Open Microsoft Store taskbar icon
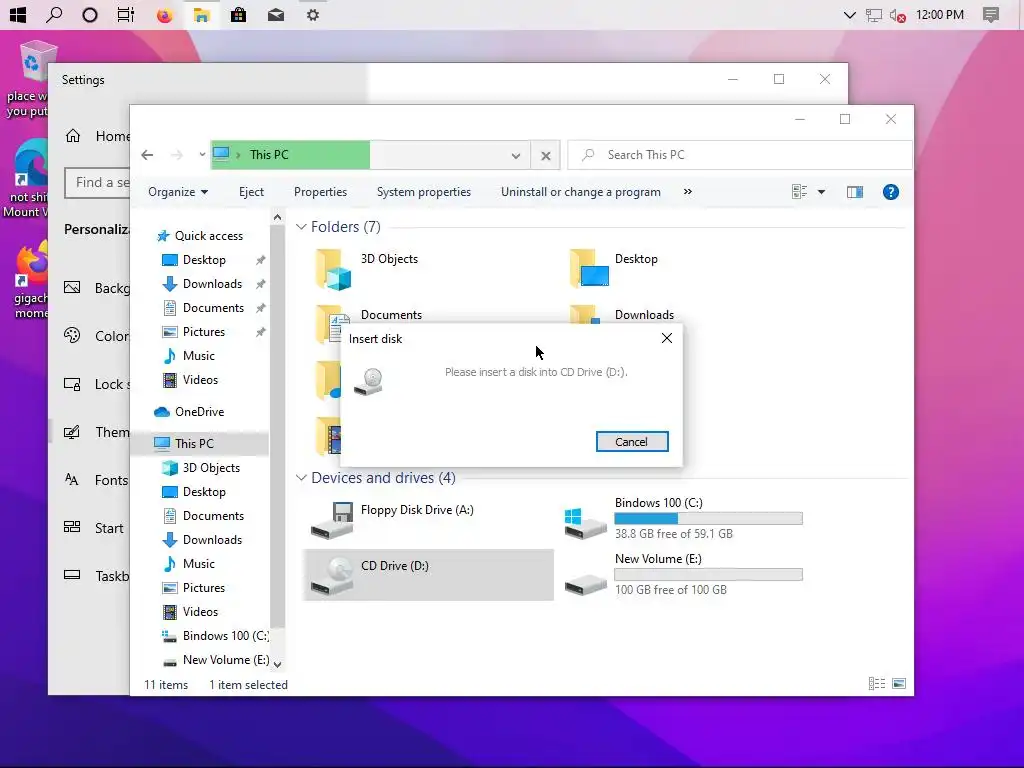This screenshot has height=768, width=1024. pyautogui.click(x=238, y=14)
